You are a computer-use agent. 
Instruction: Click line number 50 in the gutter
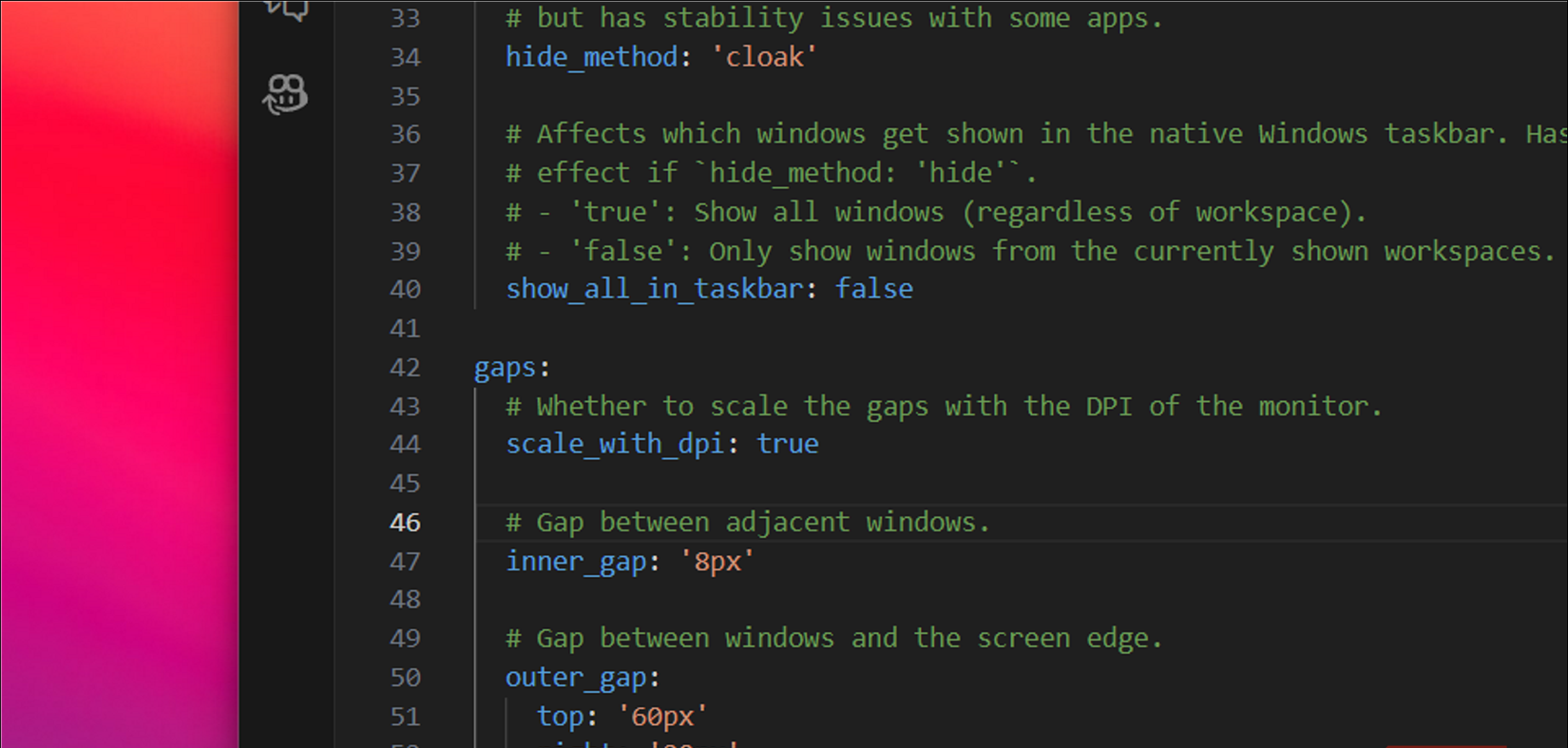pos(405,678)
